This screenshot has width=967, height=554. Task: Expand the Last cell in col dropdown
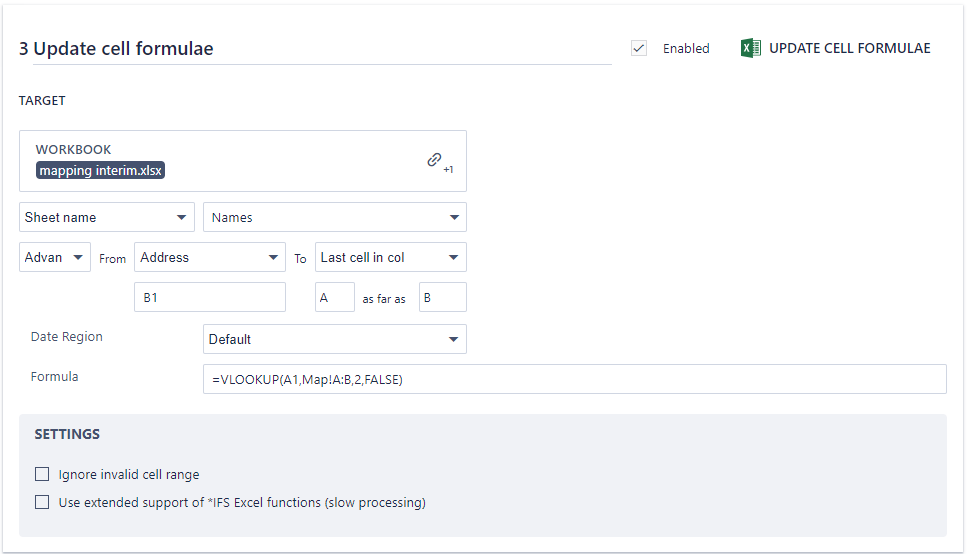390,257
